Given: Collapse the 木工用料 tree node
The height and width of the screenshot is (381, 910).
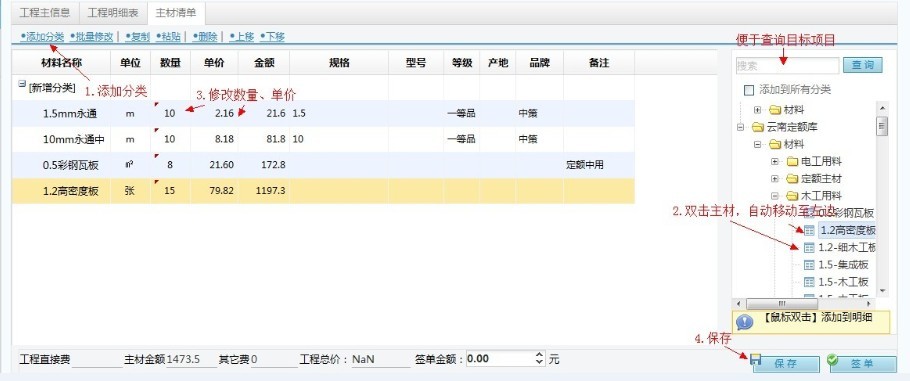Looking at the screenshot, I should tap(774, 196).
